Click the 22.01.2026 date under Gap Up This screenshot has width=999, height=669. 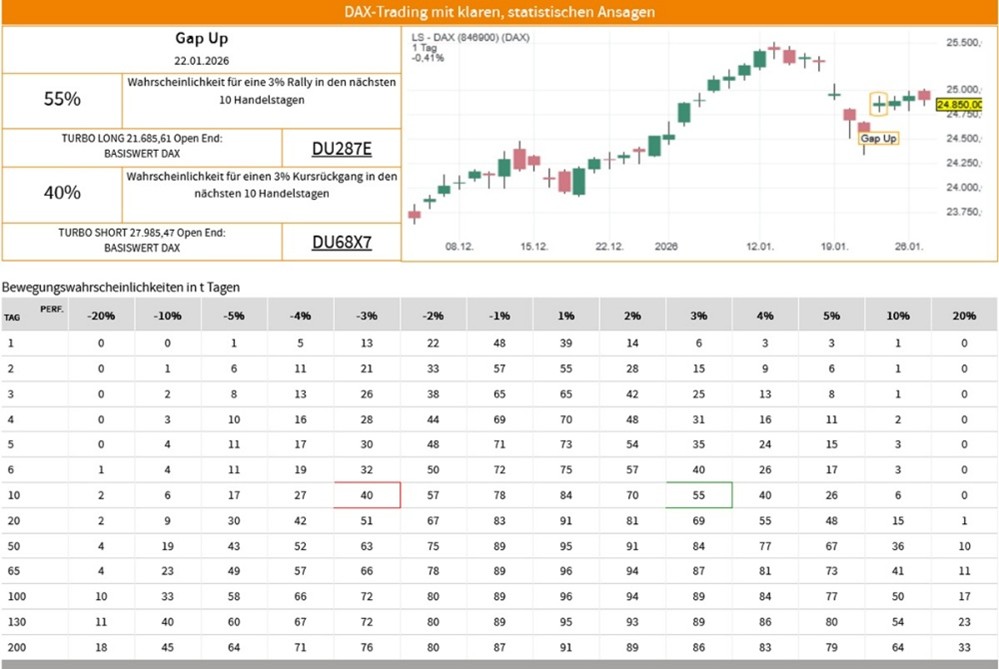tap(202, 62)
